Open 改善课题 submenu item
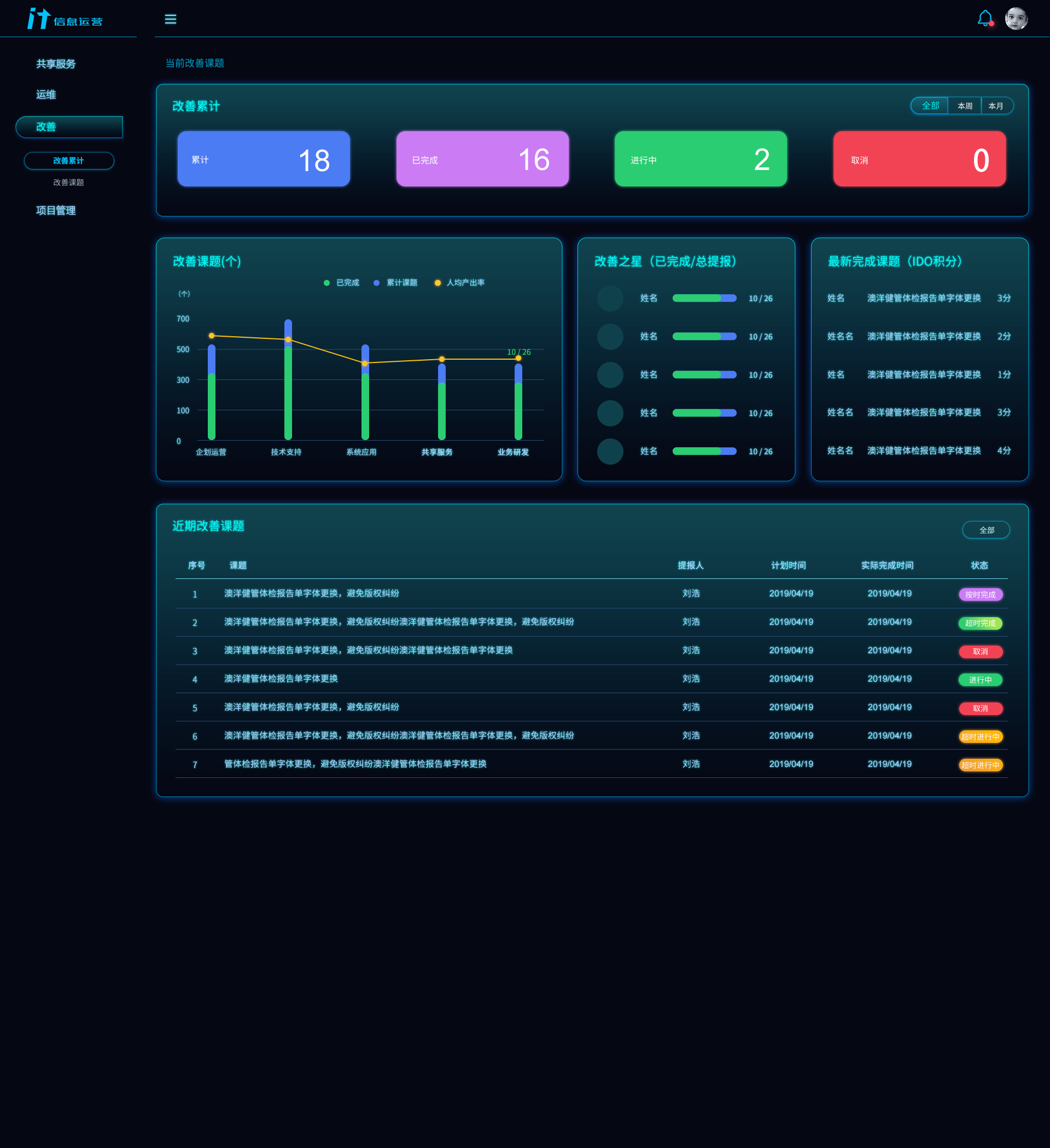Screen dimensions: 1050x1148 coord(68,183)
